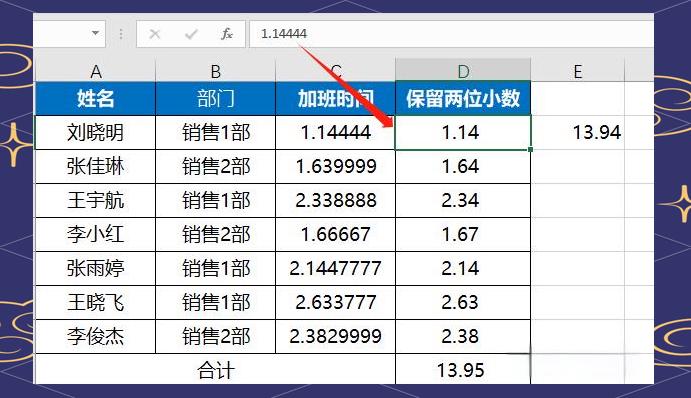
Task: Click the 保留两位小数 header cell
Action: coord(463,98)
